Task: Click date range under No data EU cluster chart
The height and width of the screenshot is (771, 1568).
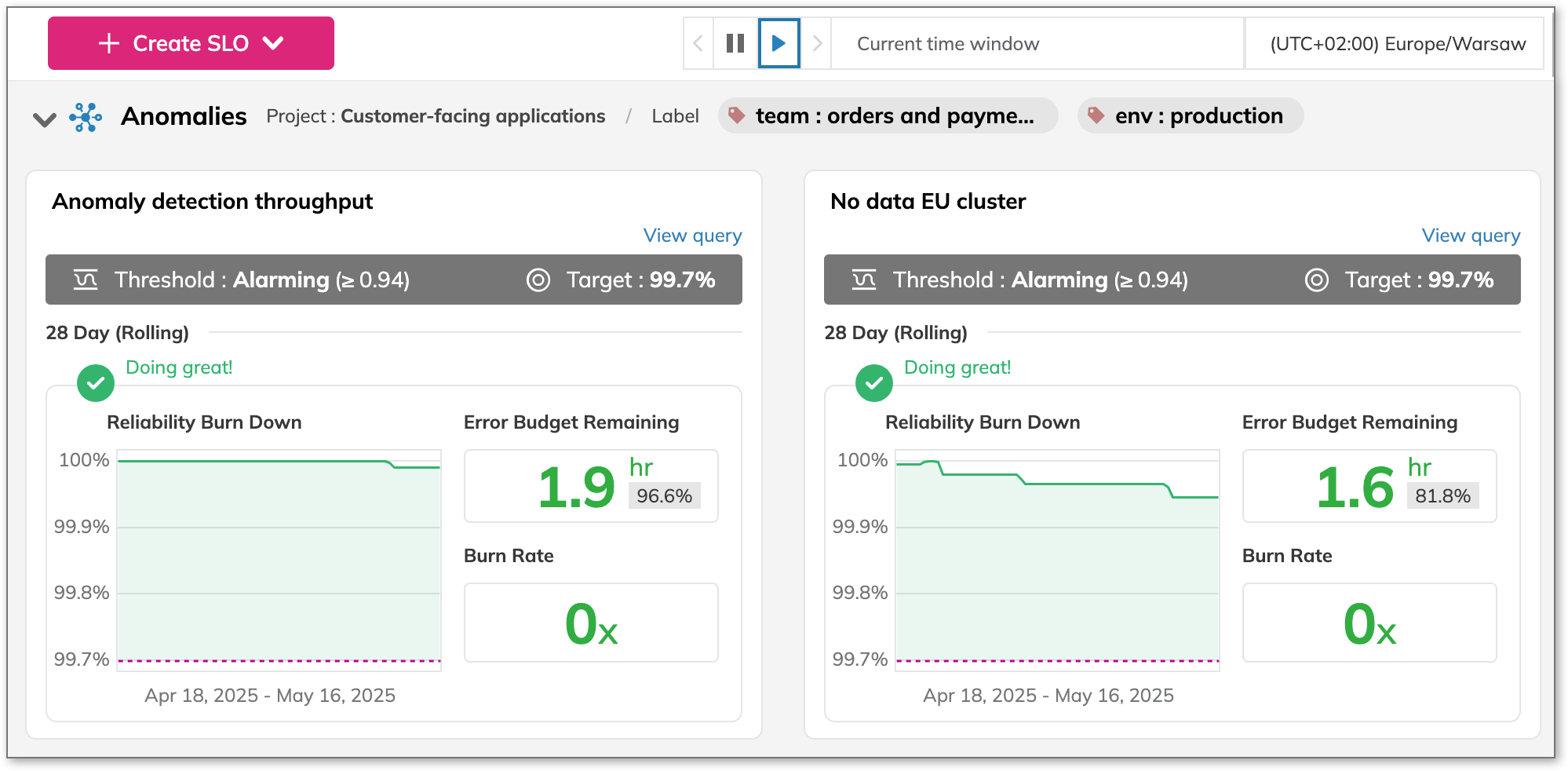Action: 1048,696
